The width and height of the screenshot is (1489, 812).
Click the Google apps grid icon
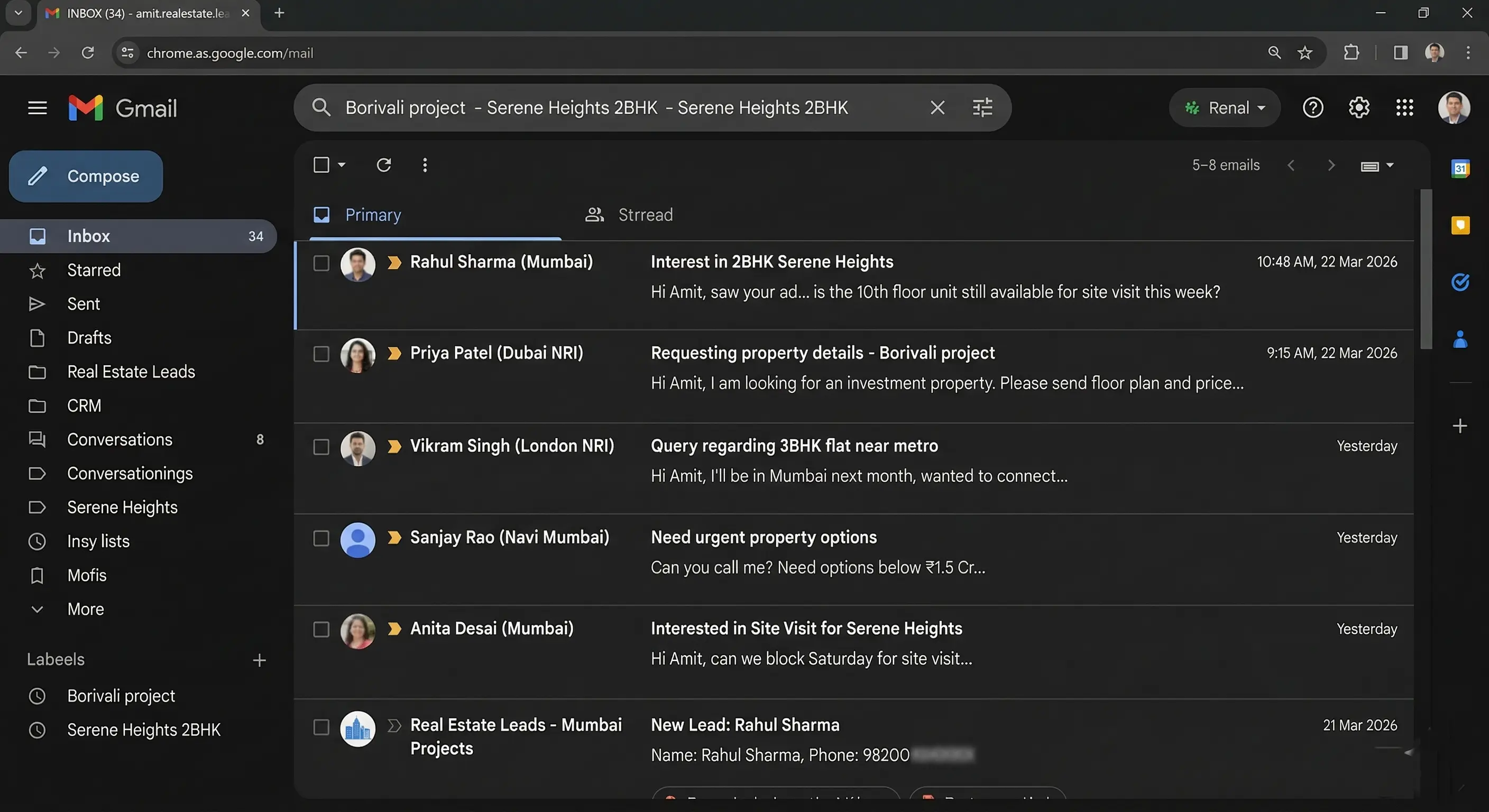tap(1404, 107)
